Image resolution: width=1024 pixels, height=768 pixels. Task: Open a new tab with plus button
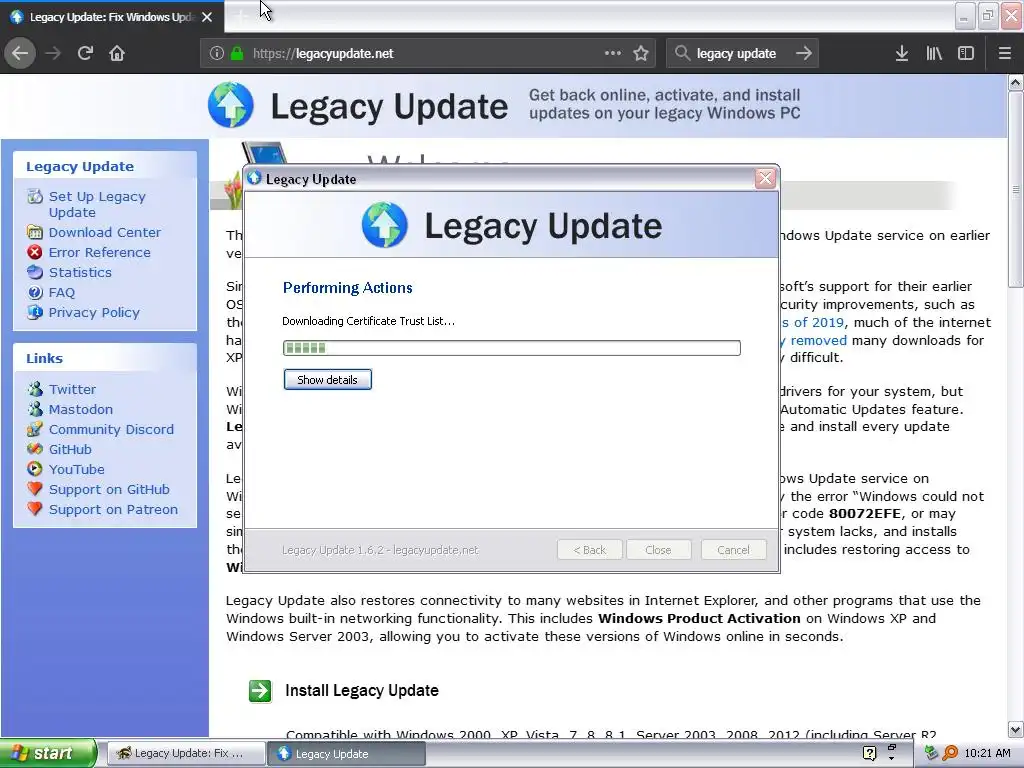tap(240, 17)
